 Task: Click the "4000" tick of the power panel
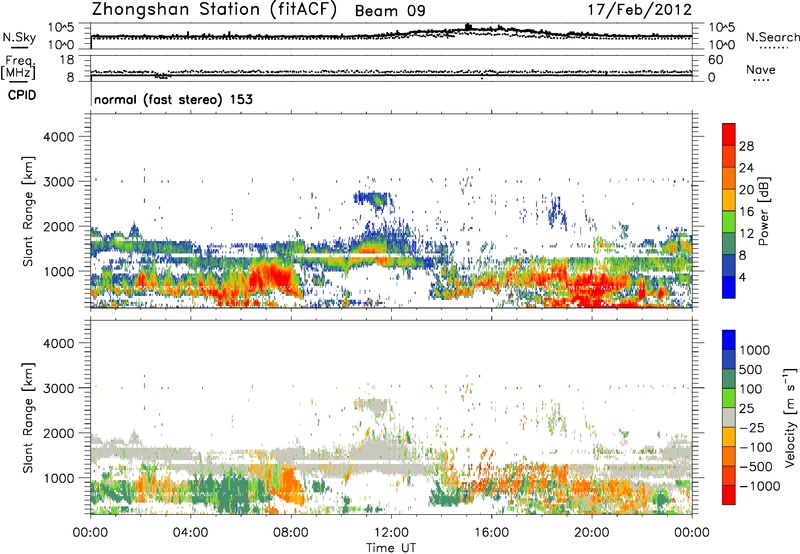pyautogui.click(x=59, y=137)
